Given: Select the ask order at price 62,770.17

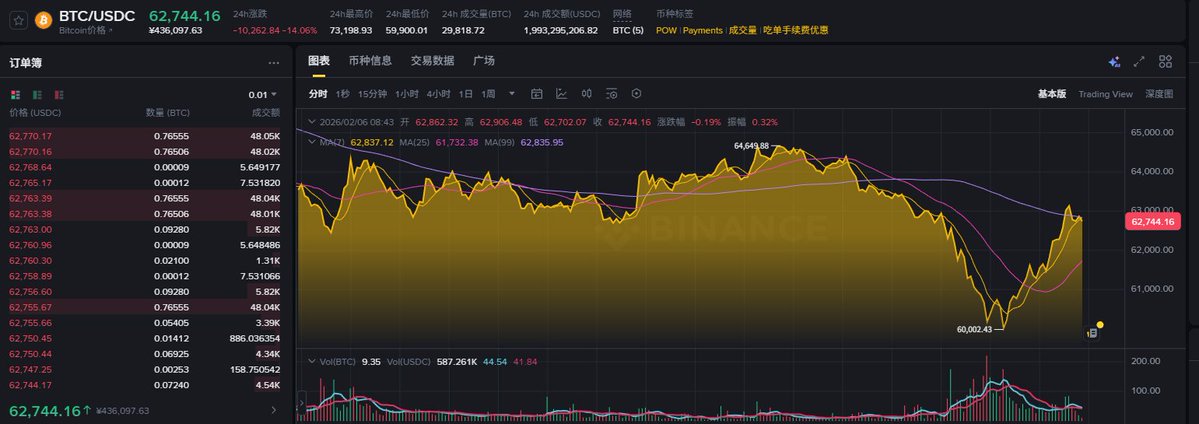Looking at the screenshot, I should click(x=145, y=135).
